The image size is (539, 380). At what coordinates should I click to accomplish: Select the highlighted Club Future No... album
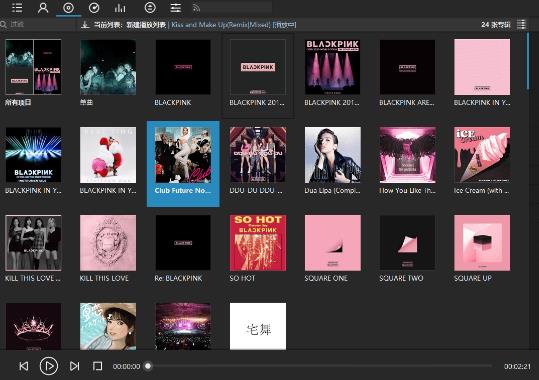coord(183,164)
